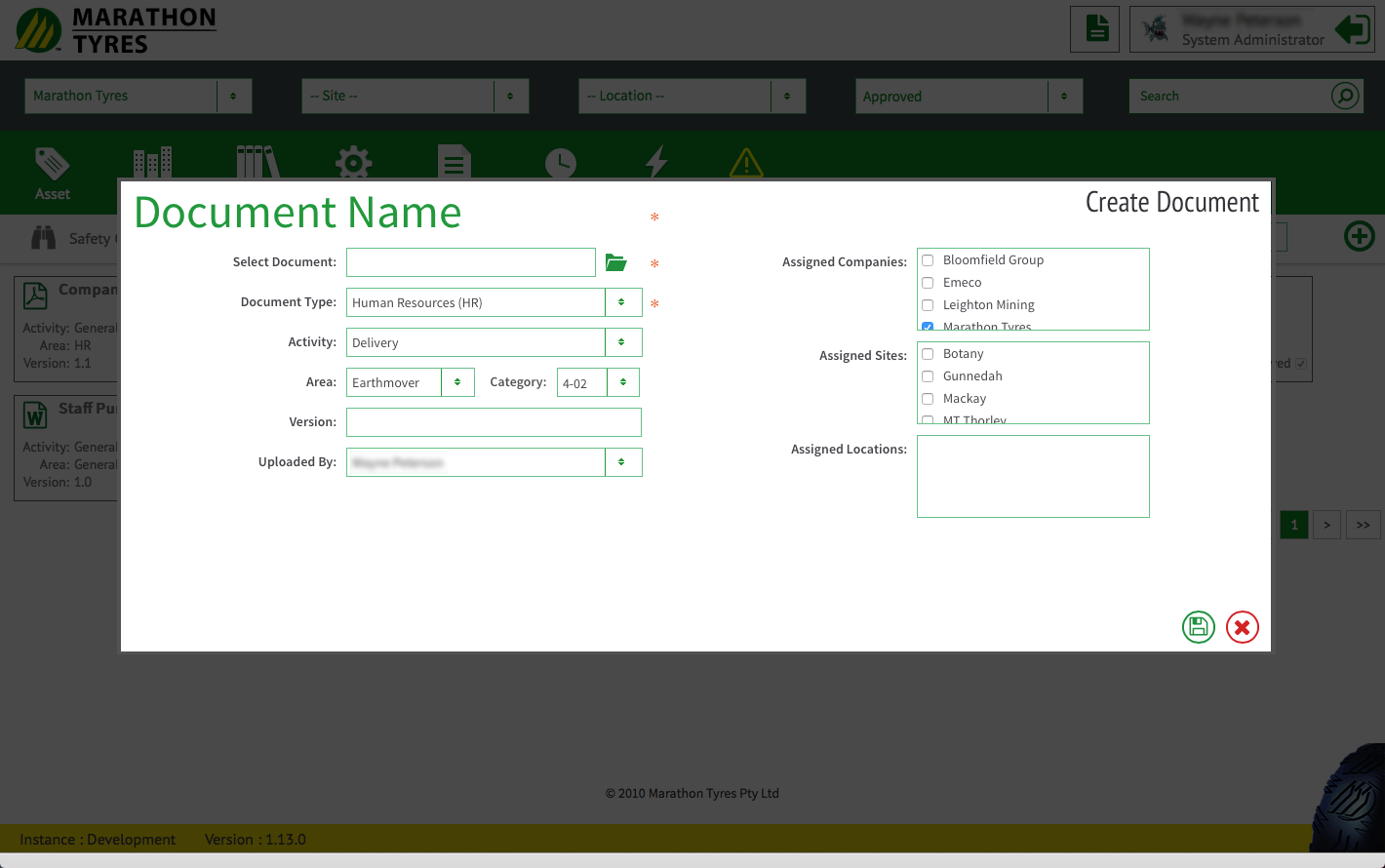Open the Asset tab
This screenshot has height=868, width=1385.
(x=53, y=173)
